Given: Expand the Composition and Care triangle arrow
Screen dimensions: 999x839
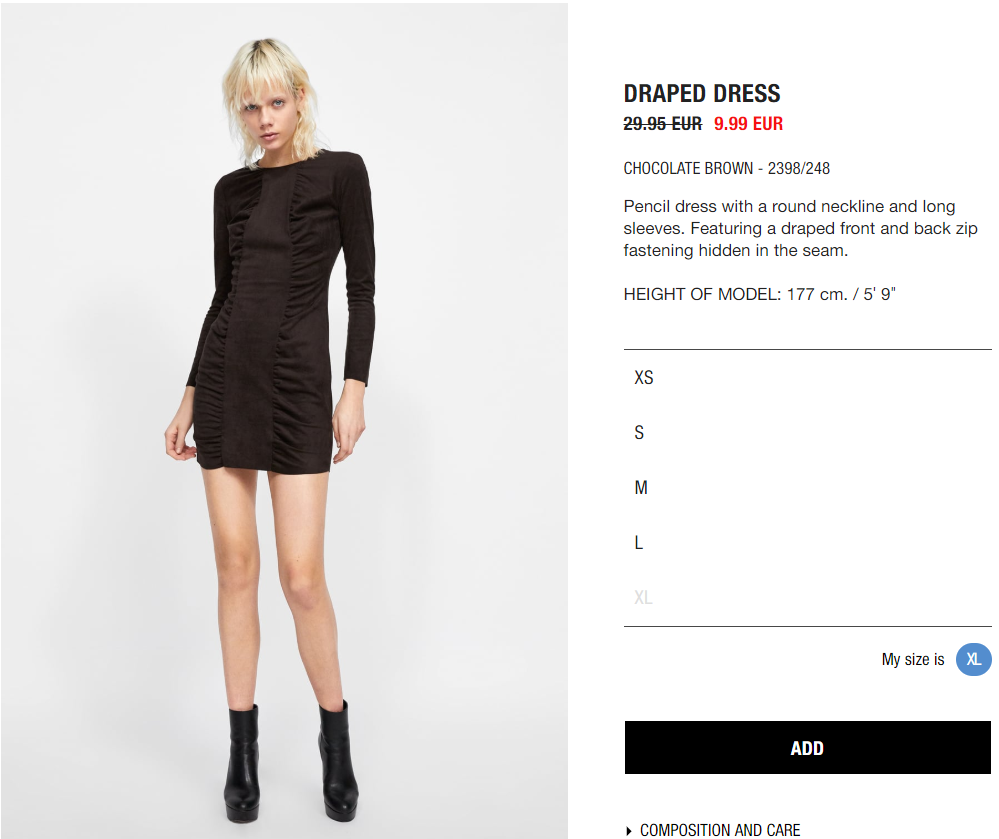Looking at the screenshot, I should [x=629, y=831].
